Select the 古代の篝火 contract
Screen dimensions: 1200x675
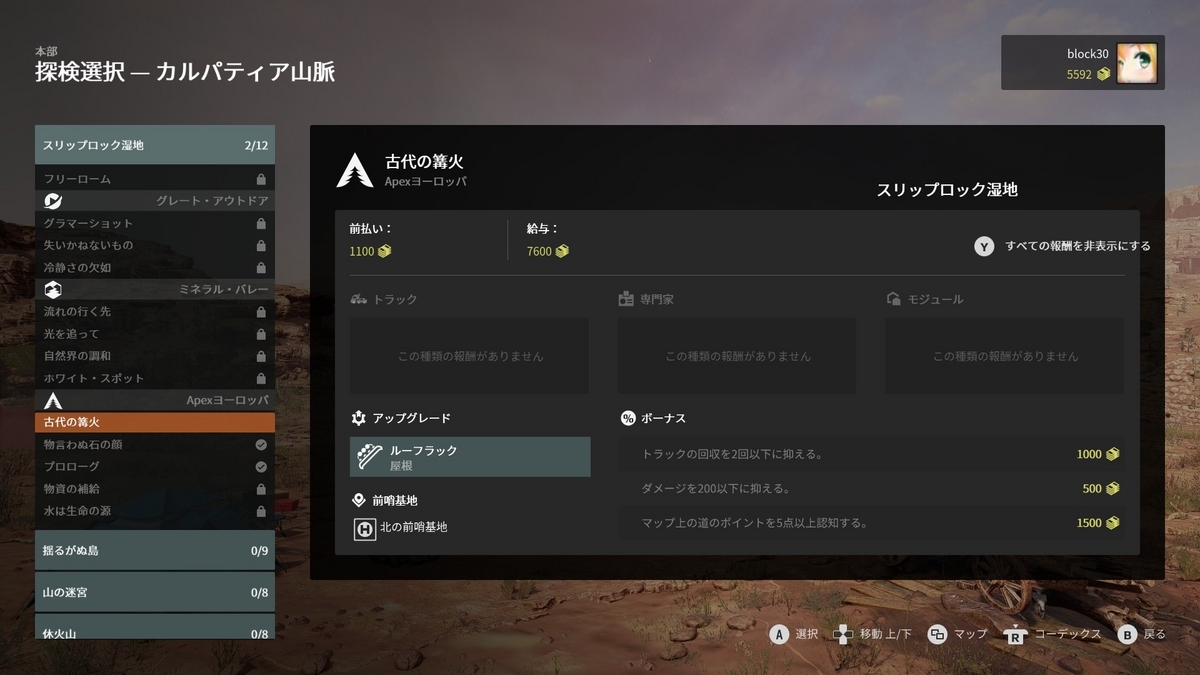pos(155,422)
